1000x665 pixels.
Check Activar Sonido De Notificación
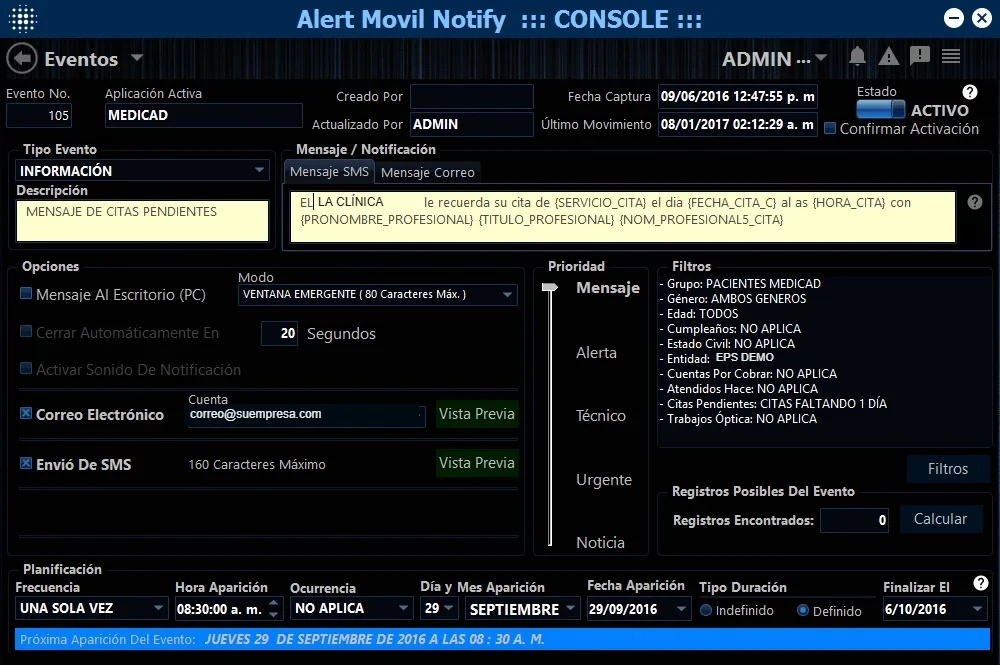coord(26,368)
